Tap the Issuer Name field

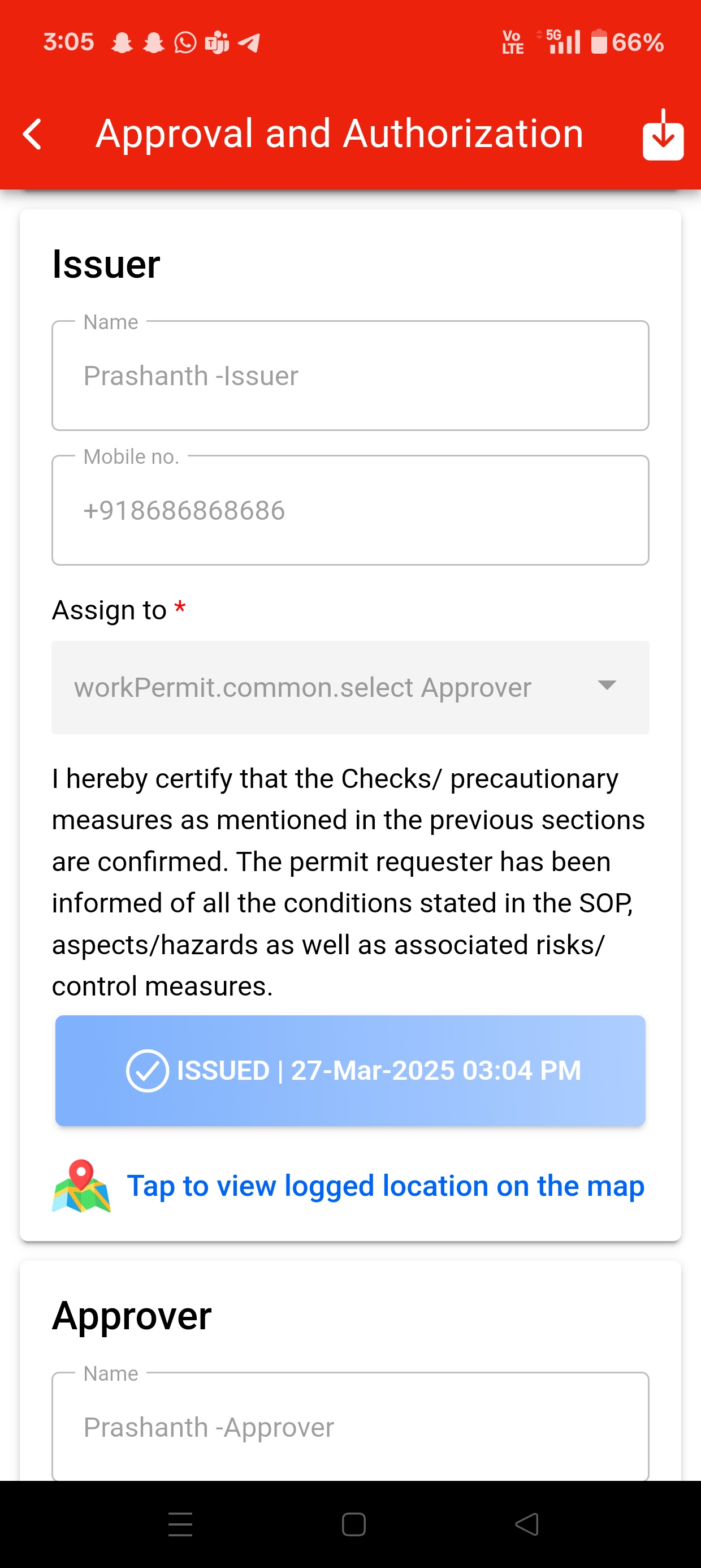click(x=350, y=376)
